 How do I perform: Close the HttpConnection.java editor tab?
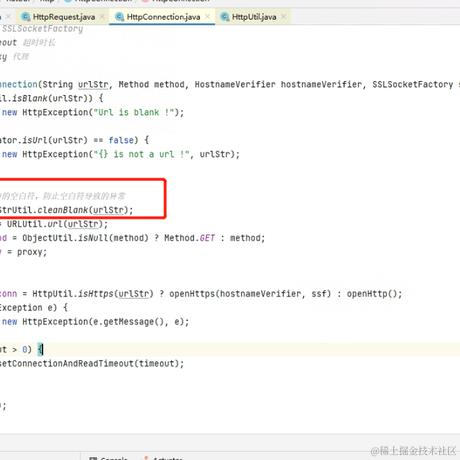coord(208,17)
